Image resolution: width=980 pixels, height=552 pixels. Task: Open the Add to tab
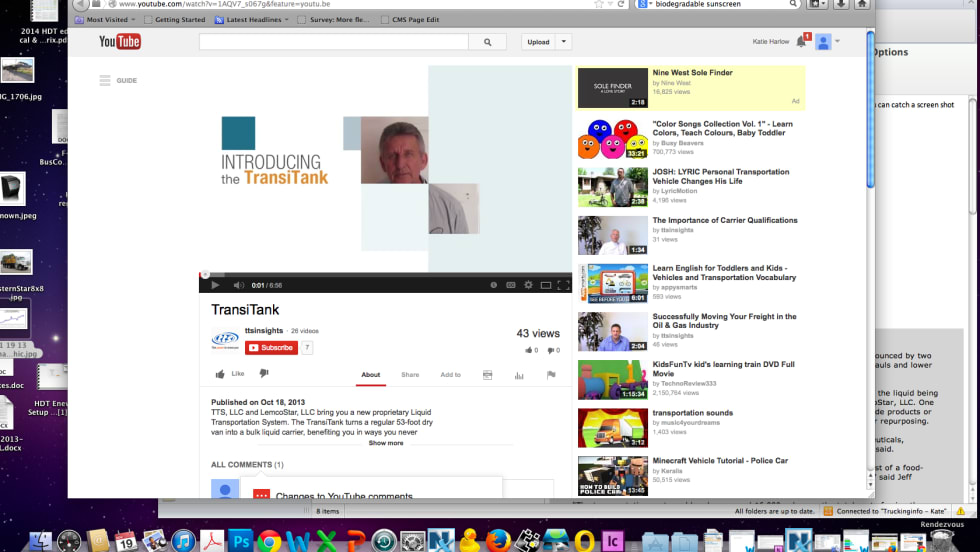(451, 375)
